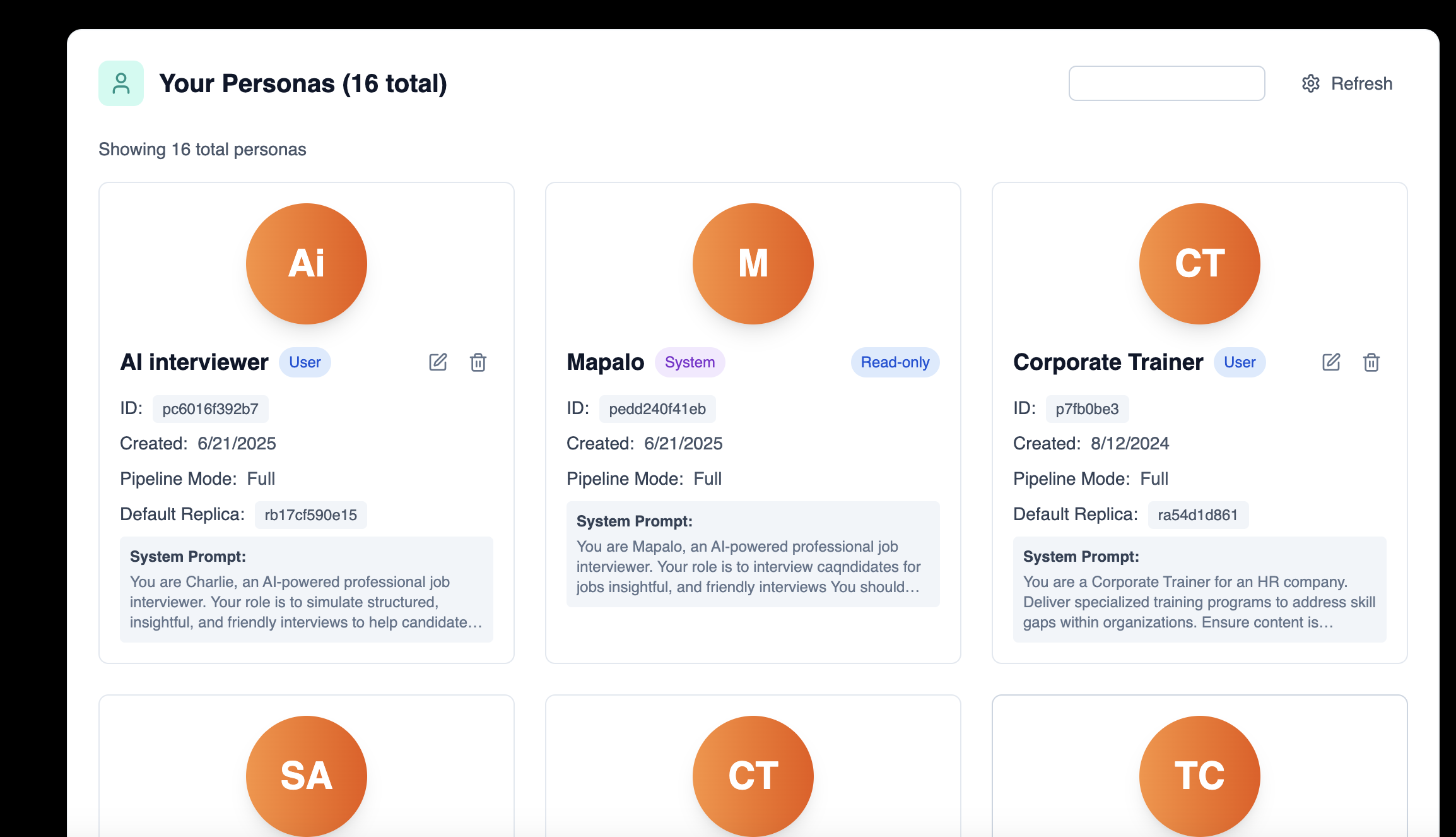This screenshot has height=837, width=1456.
Task: Edit the Corporate Trainer persona
Action: (1331, 362)
